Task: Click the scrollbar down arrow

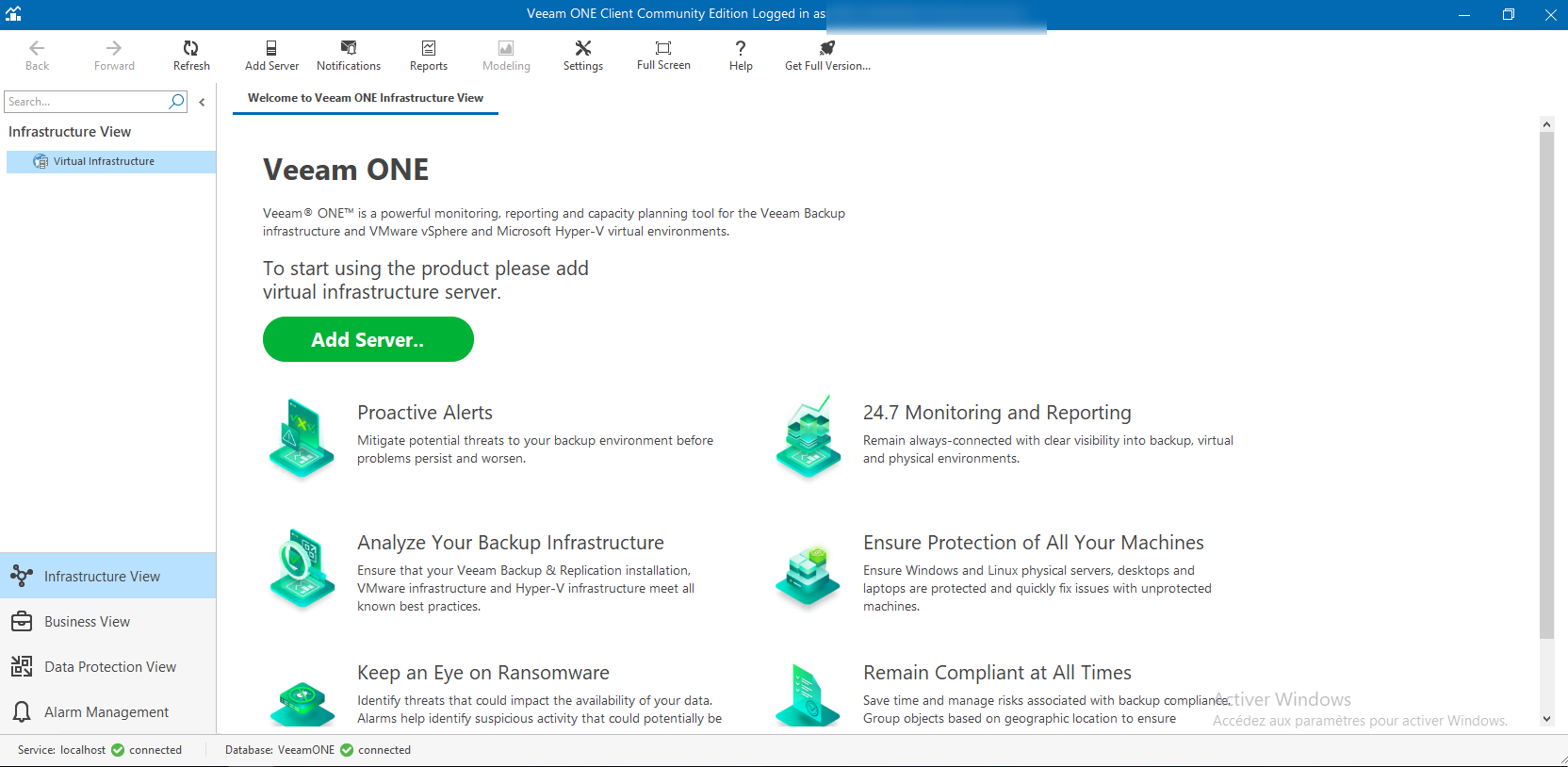Action: pos(1546,719)
